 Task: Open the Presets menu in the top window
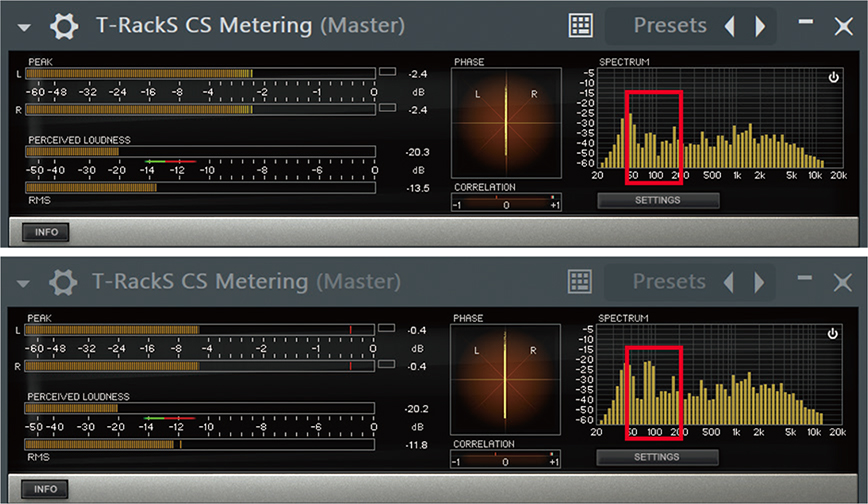click(670, 25)
